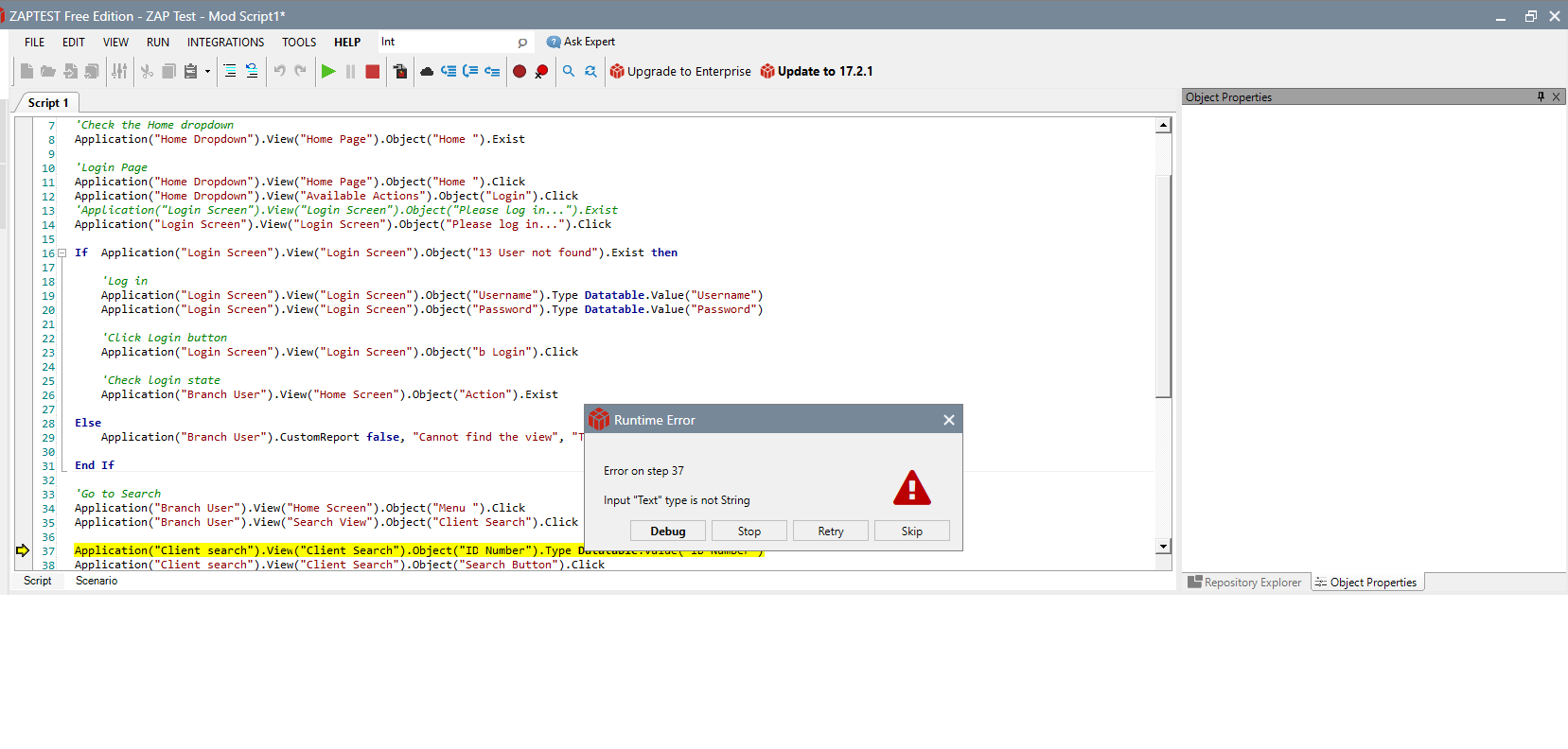Image resolution: width=1568 pixels, height=749 pixels.
Task: Click the New file toolbar icon
Action: 26,71
